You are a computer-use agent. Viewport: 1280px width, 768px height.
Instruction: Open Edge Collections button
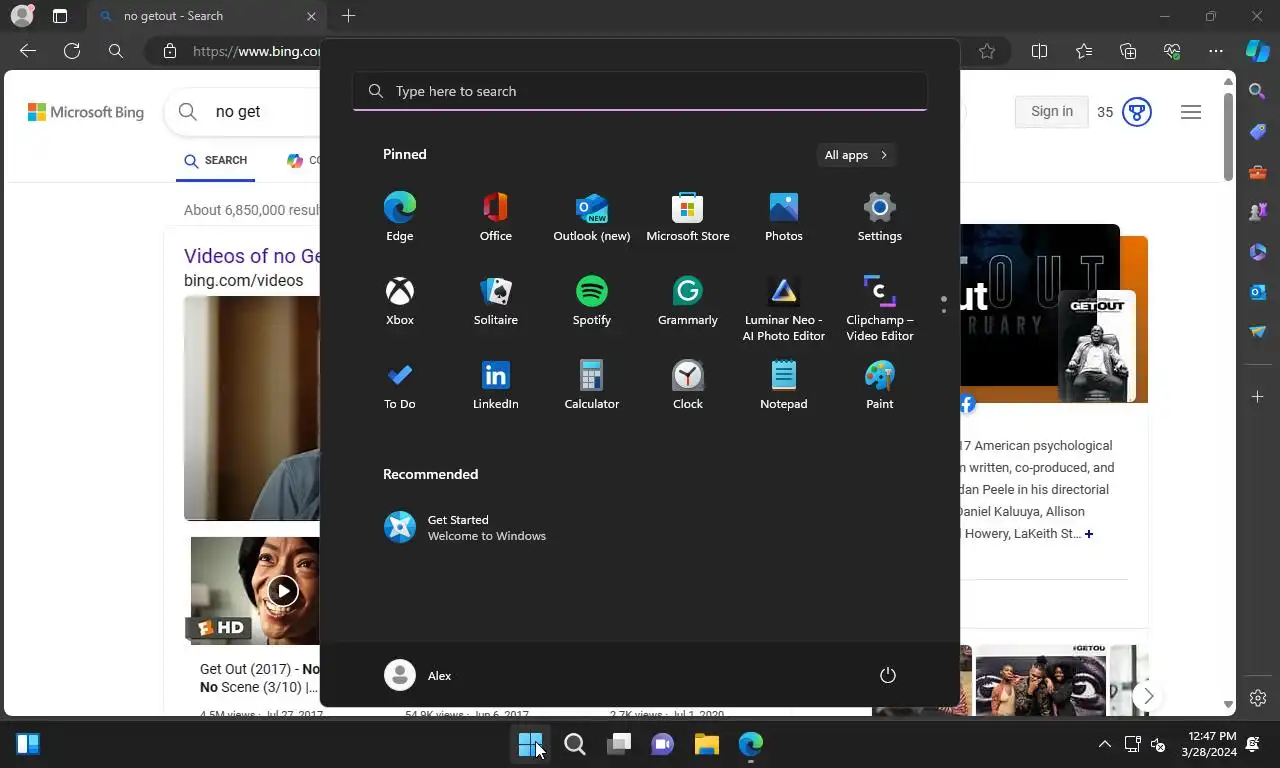(x=1128, y=51)
